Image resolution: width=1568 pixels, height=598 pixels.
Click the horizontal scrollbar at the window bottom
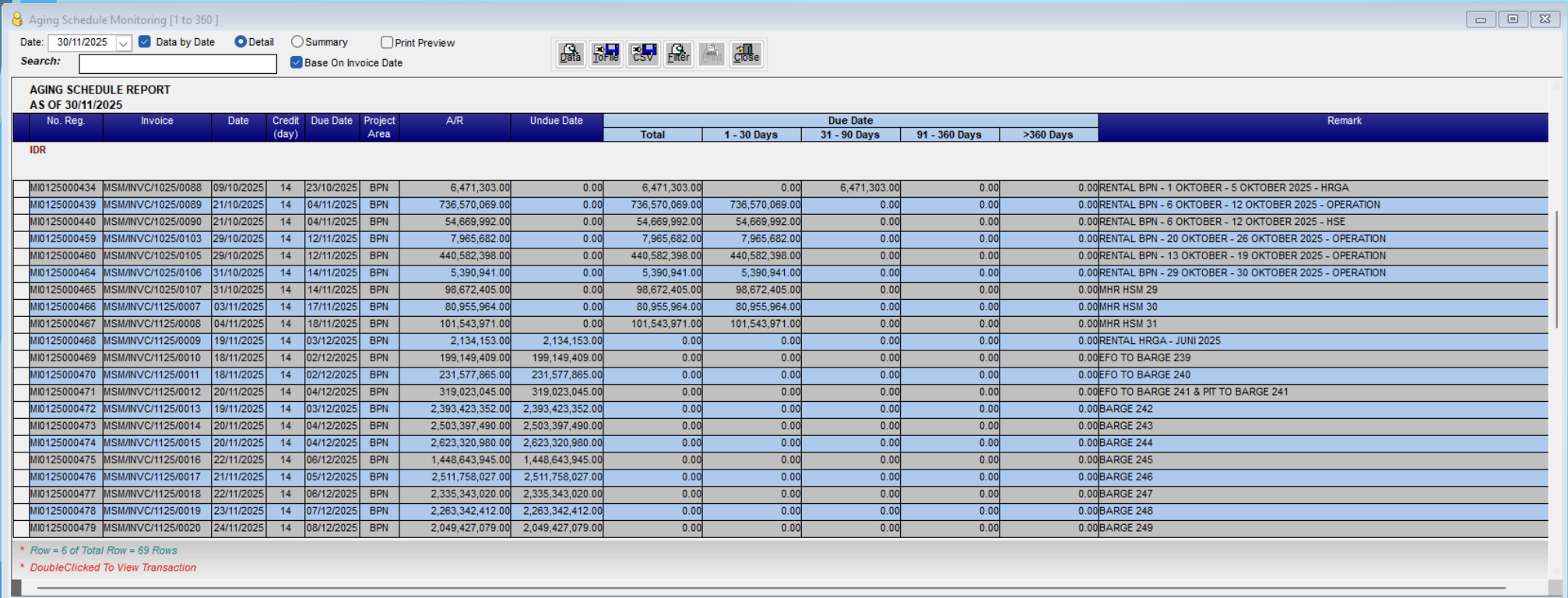771,588
